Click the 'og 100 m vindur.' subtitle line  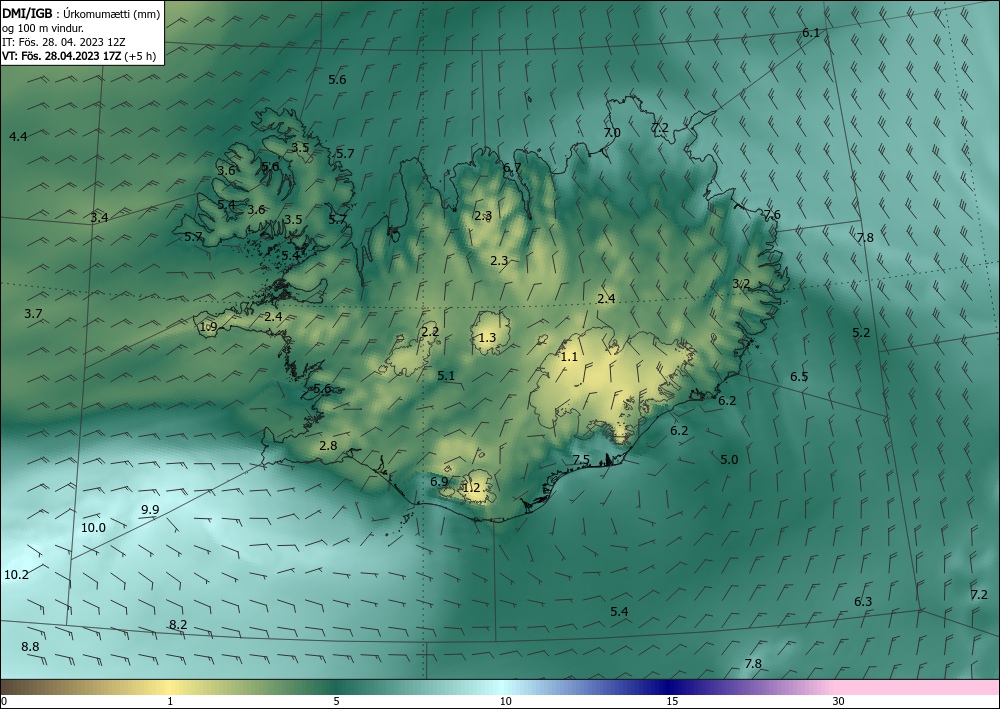point(43,27)
